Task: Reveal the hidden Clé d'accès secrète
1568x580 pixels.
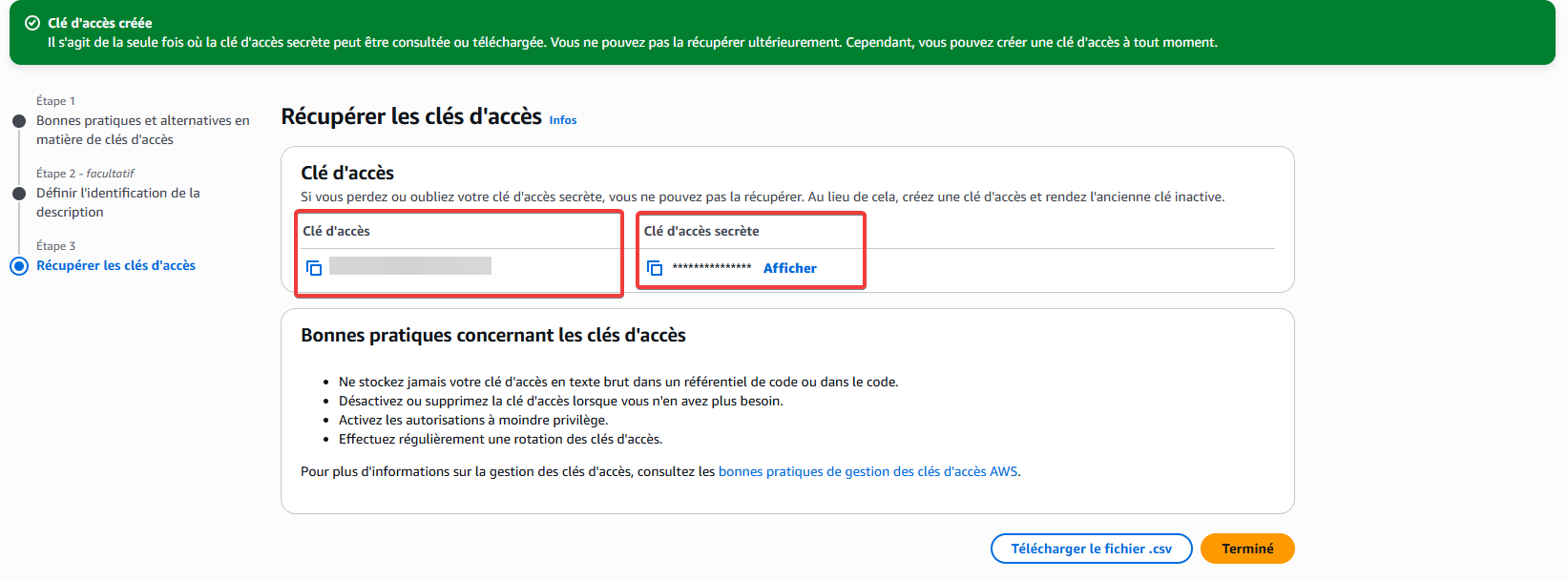Action: tap(789, 268)
